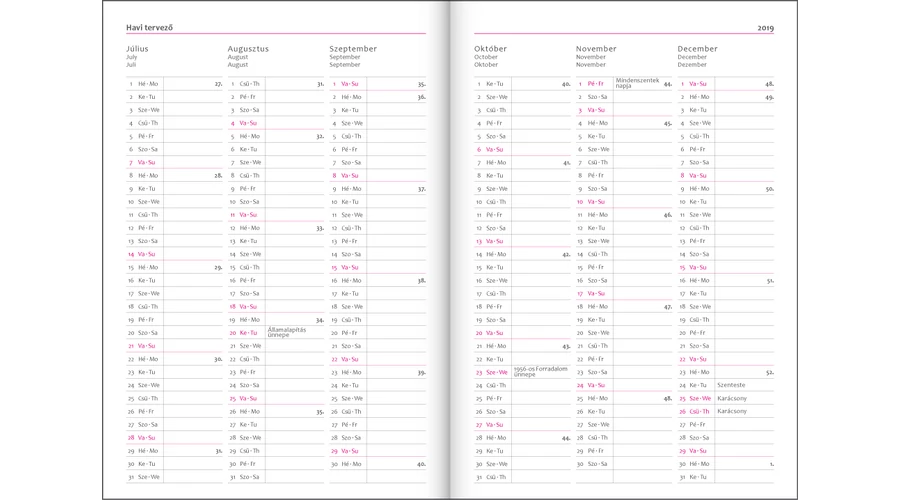Click the pink '4 Va·Su' row in Augusztus

pyautogui.click(x=276, y=123)
